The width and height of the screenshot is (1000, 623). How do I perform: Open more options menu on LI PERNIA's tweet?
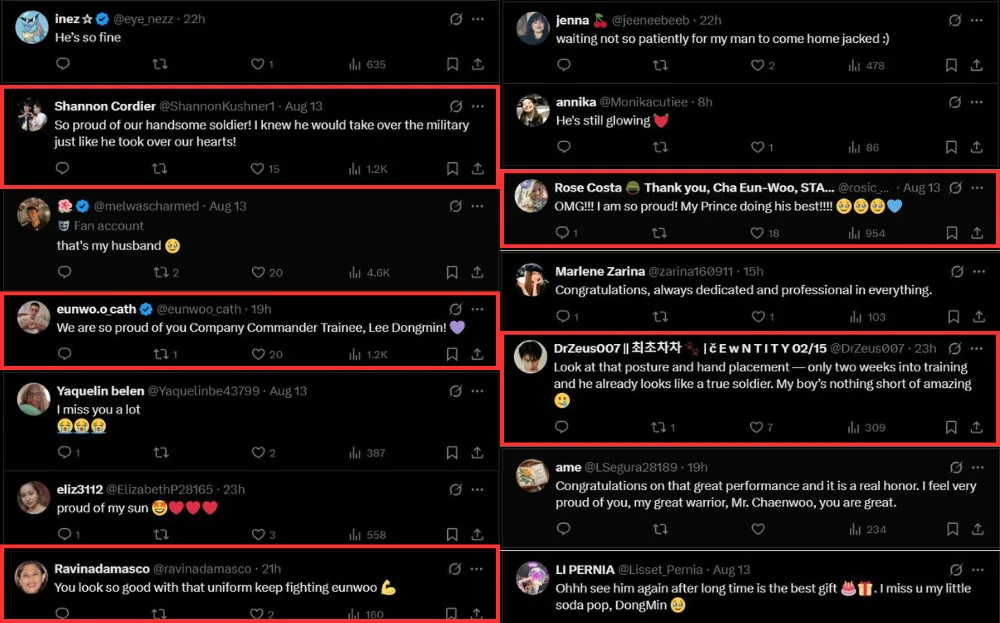(x=978, y=568)
